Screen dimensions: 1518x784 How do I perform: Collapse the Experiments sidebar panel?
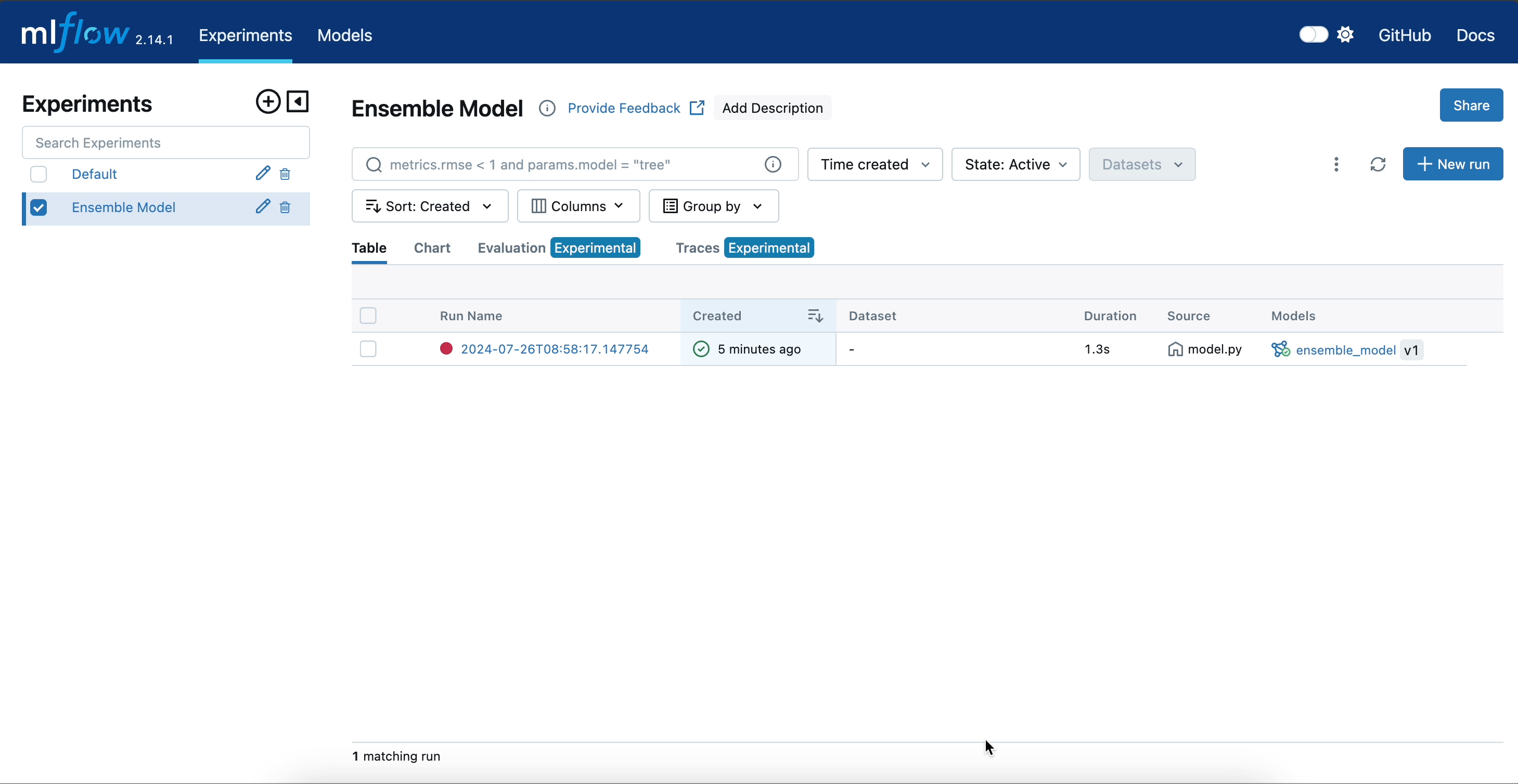click(x=298, y=102)
